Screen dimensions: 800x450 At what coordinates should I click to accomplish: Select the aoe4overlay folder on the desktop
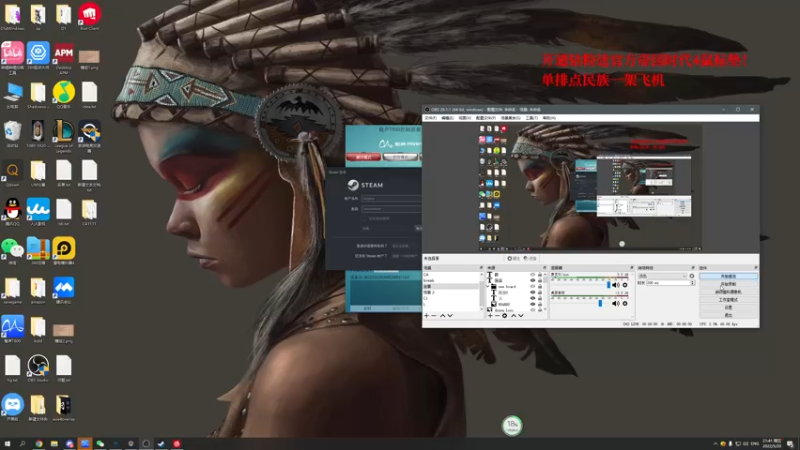click(x=64, y=408)
